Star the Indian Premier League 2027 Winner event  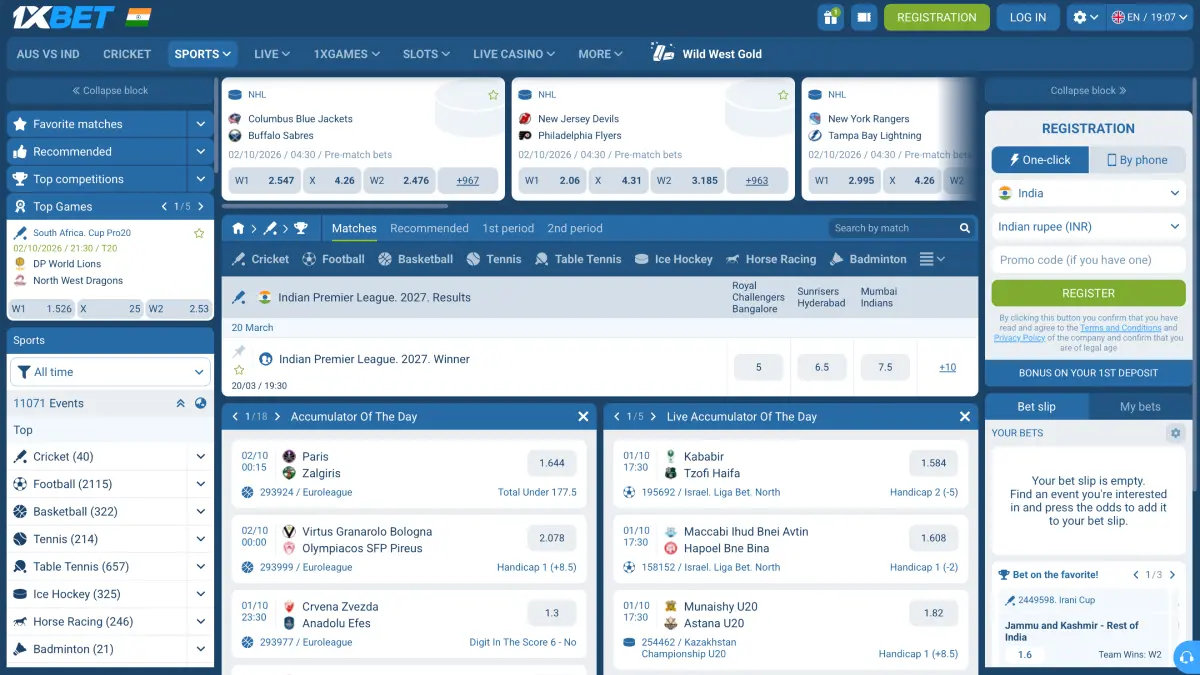[x=239, y=370]
